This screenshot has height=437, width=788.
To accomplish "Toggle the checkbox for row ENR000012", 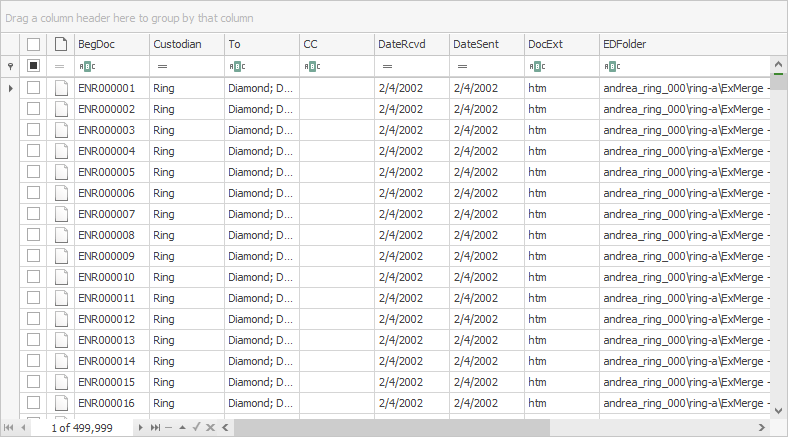I will [34, 319].
